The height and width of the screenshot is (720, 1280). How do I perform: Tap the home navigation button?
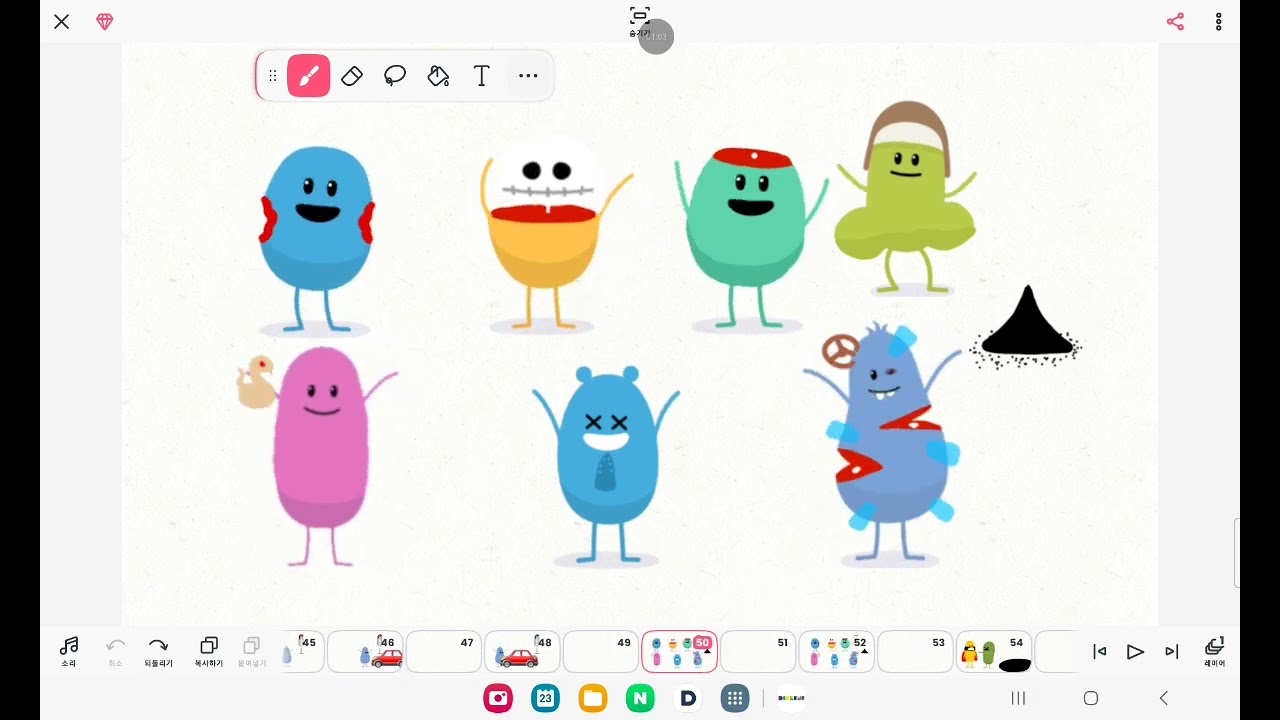click(x=1091, y=698)
